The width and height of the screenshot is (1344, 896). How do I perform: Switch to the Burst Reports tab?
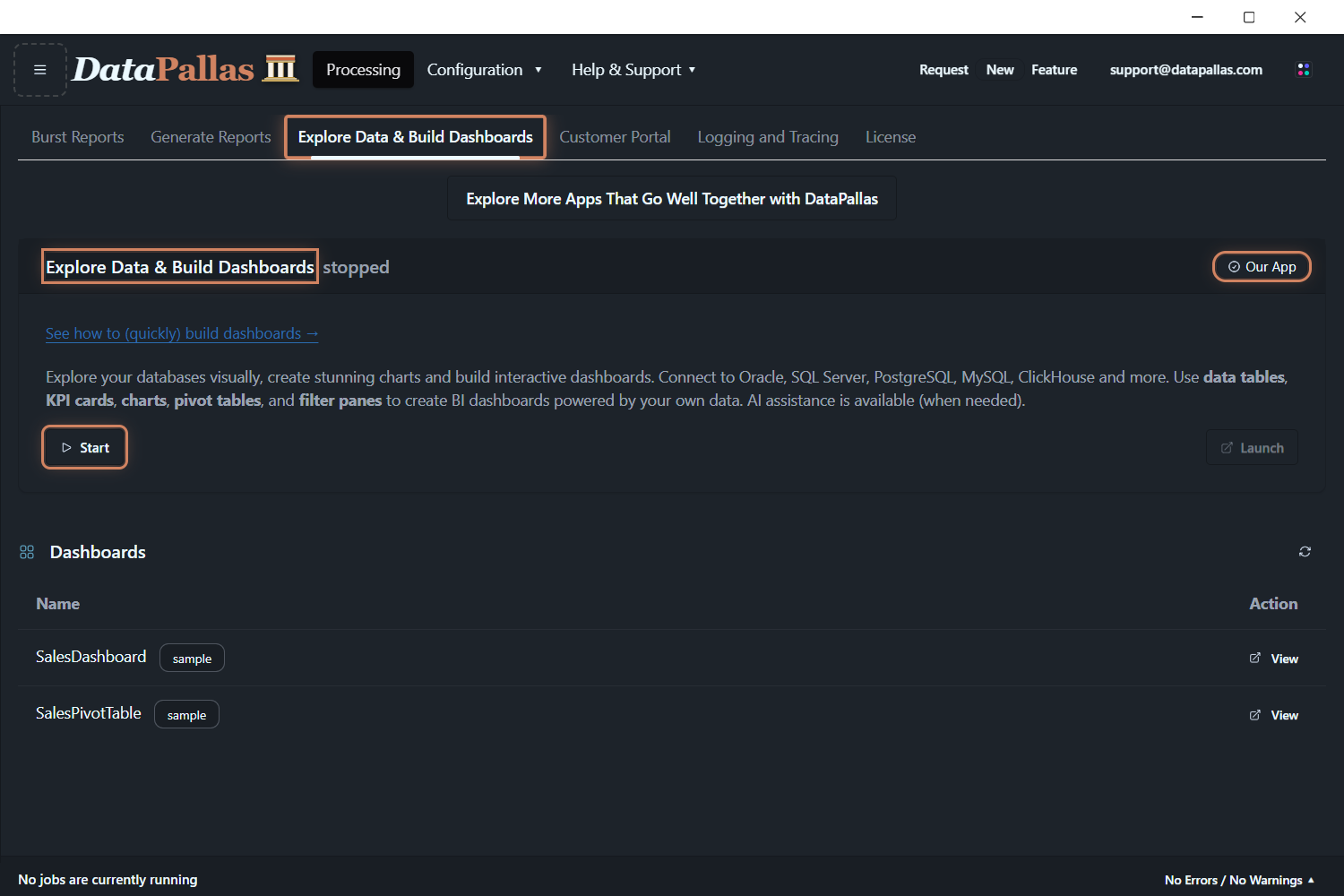pyautogui.click(x=78, y=137)
